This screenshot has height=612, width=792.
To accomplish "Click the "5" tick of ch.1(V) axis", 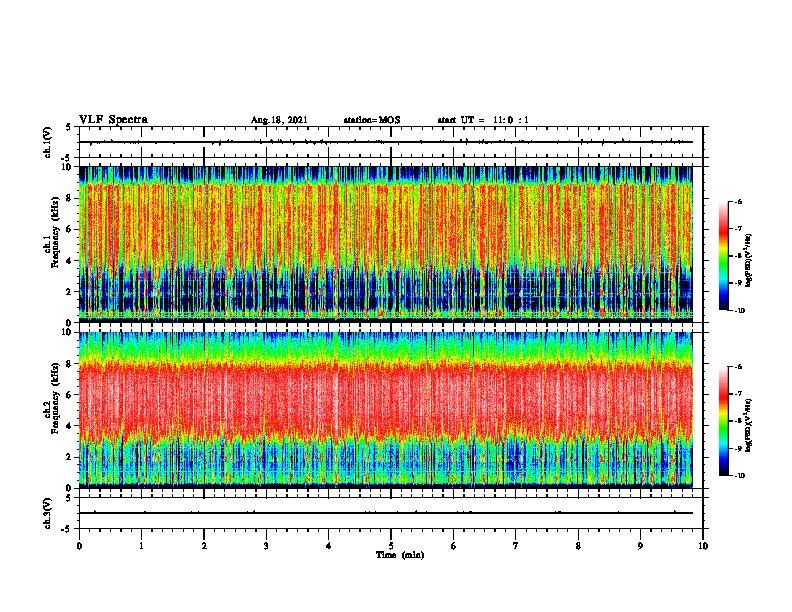I will coord(70,127).
